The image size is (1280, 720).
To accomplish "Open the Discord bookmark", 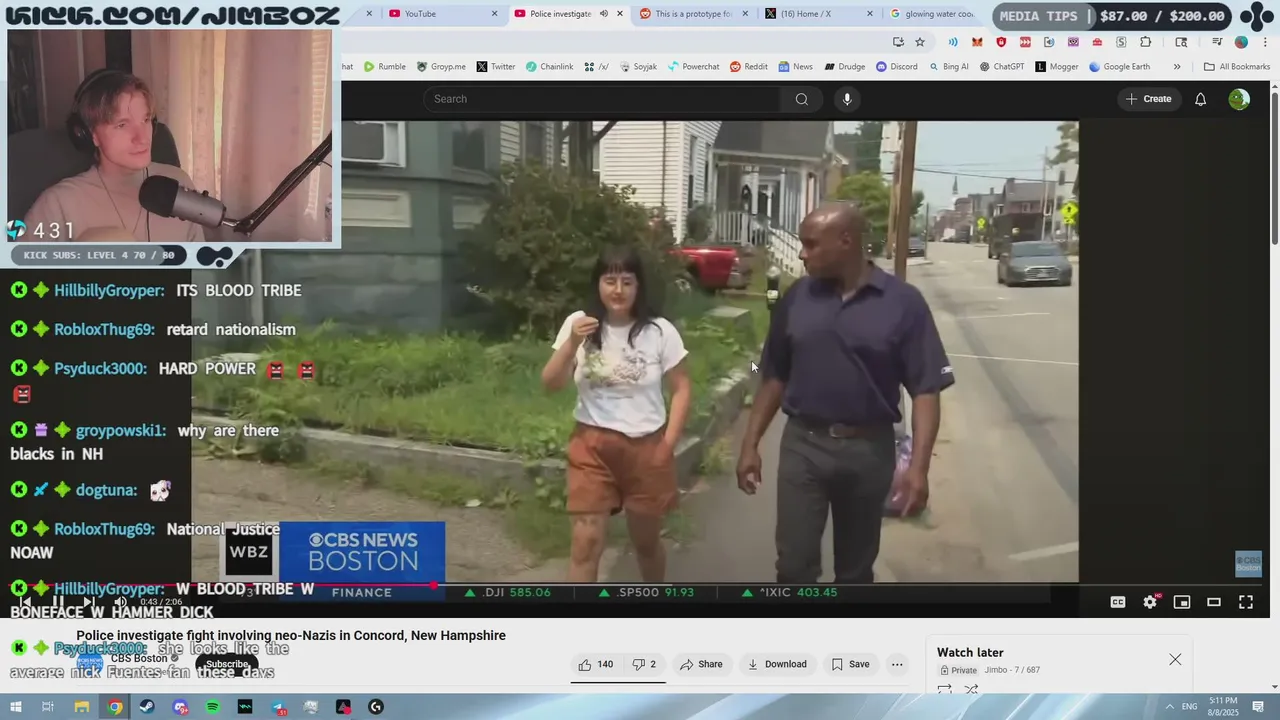I will (897, 67).
